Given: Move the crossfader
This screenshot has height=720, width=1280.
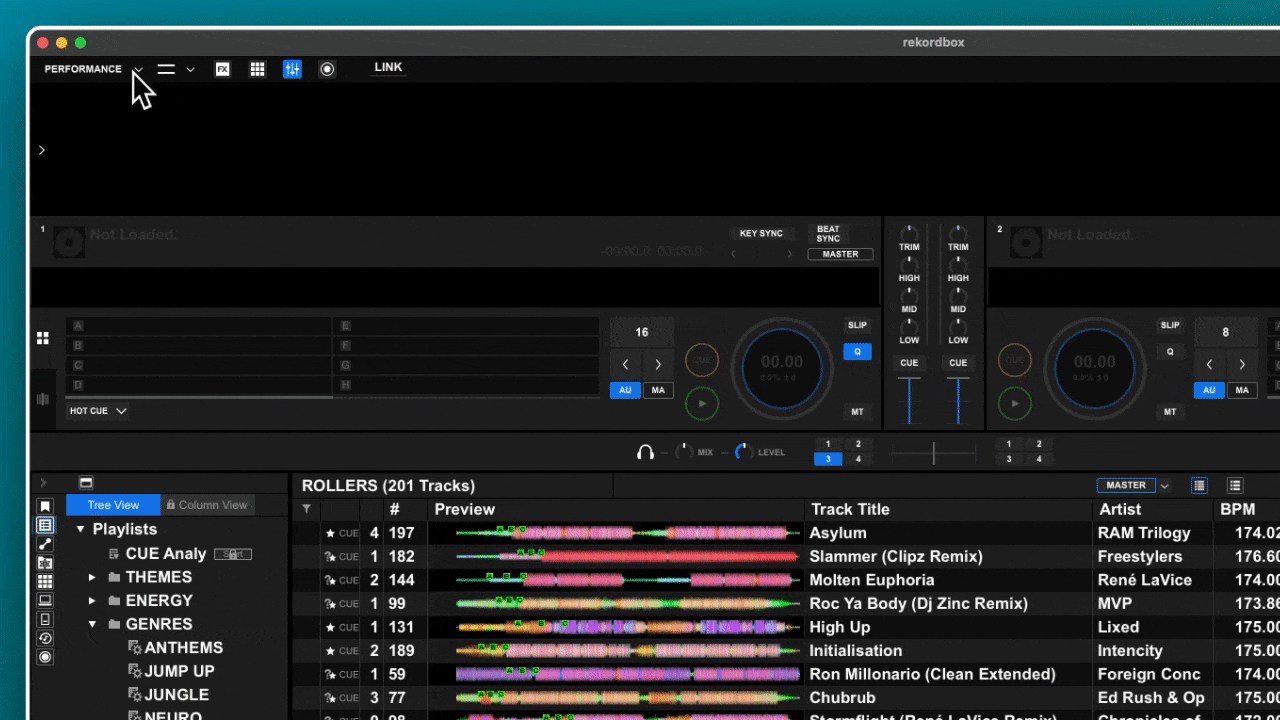Looking at the screenshot, I should [933, 453].
